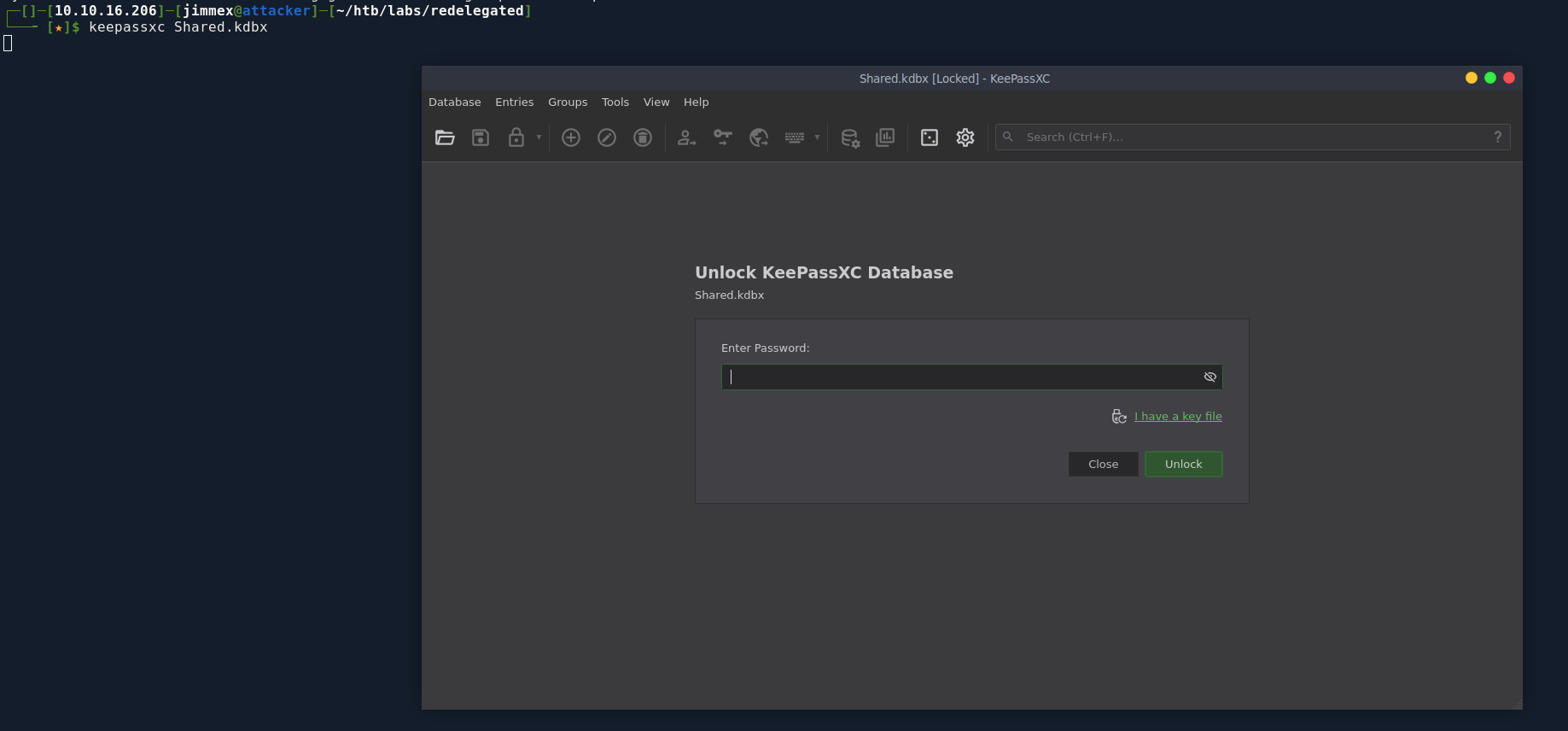Viewport: 1568px width, 731px height.
Task: Click the 'Enter Password:' label
Action: pyautogui.click(x=766, y=348)
